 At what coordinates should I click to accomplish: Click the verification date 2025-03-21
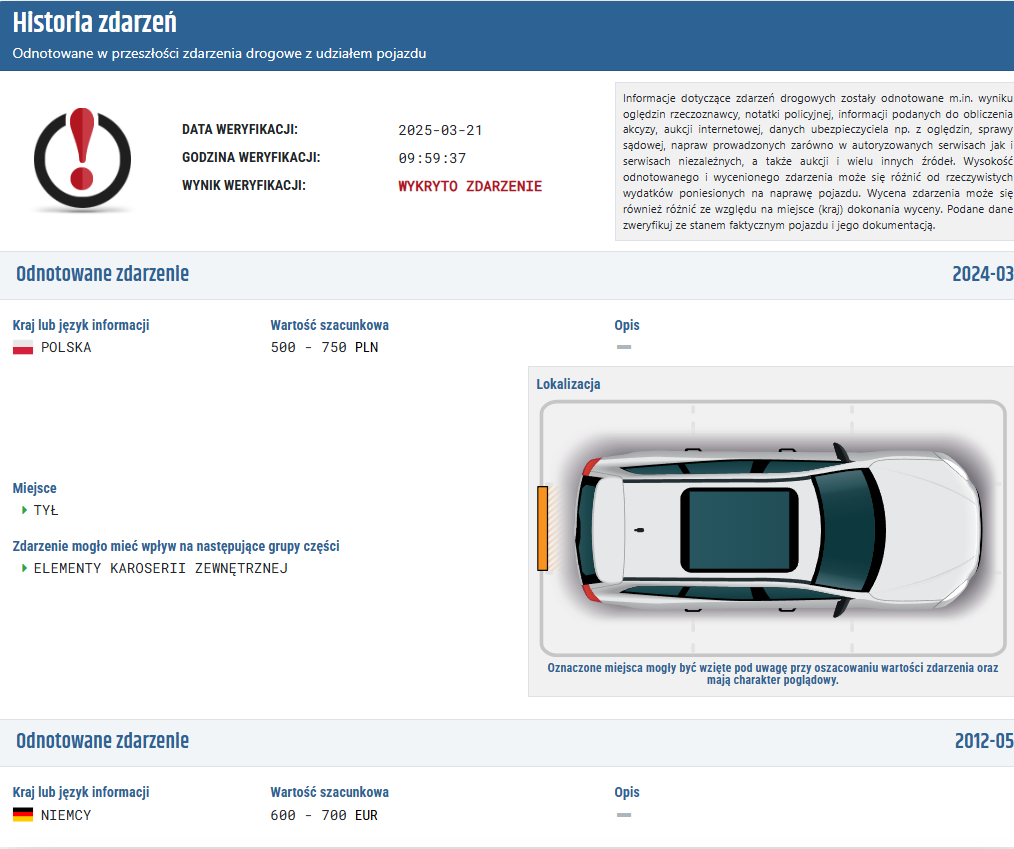[440, 130]
